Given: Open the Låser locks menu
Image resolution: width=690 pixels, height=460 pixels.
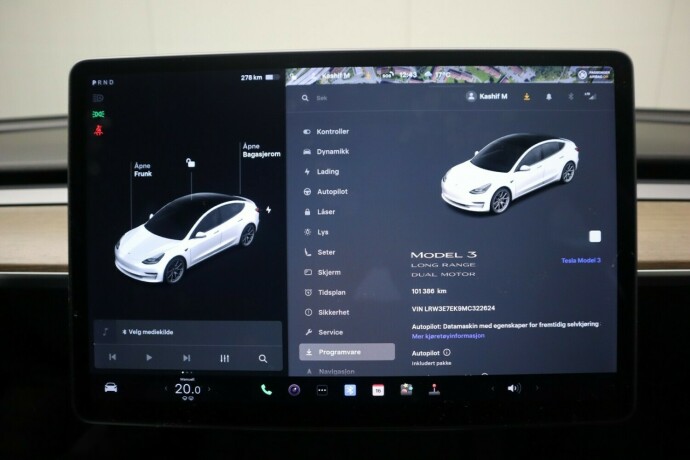Looking at the screenshot, I should click(x=320, y=212).
